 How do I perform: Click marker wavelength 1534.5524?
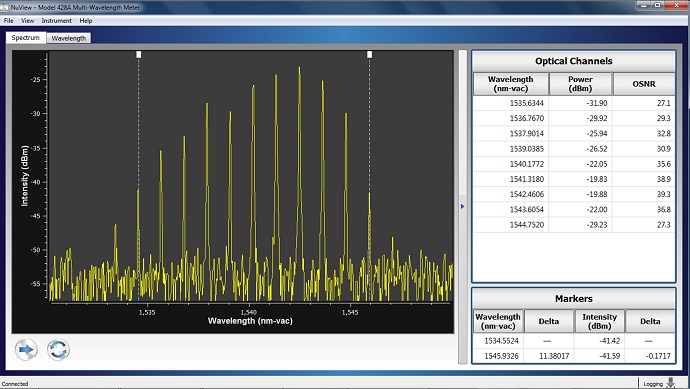(x=501, y=341)
